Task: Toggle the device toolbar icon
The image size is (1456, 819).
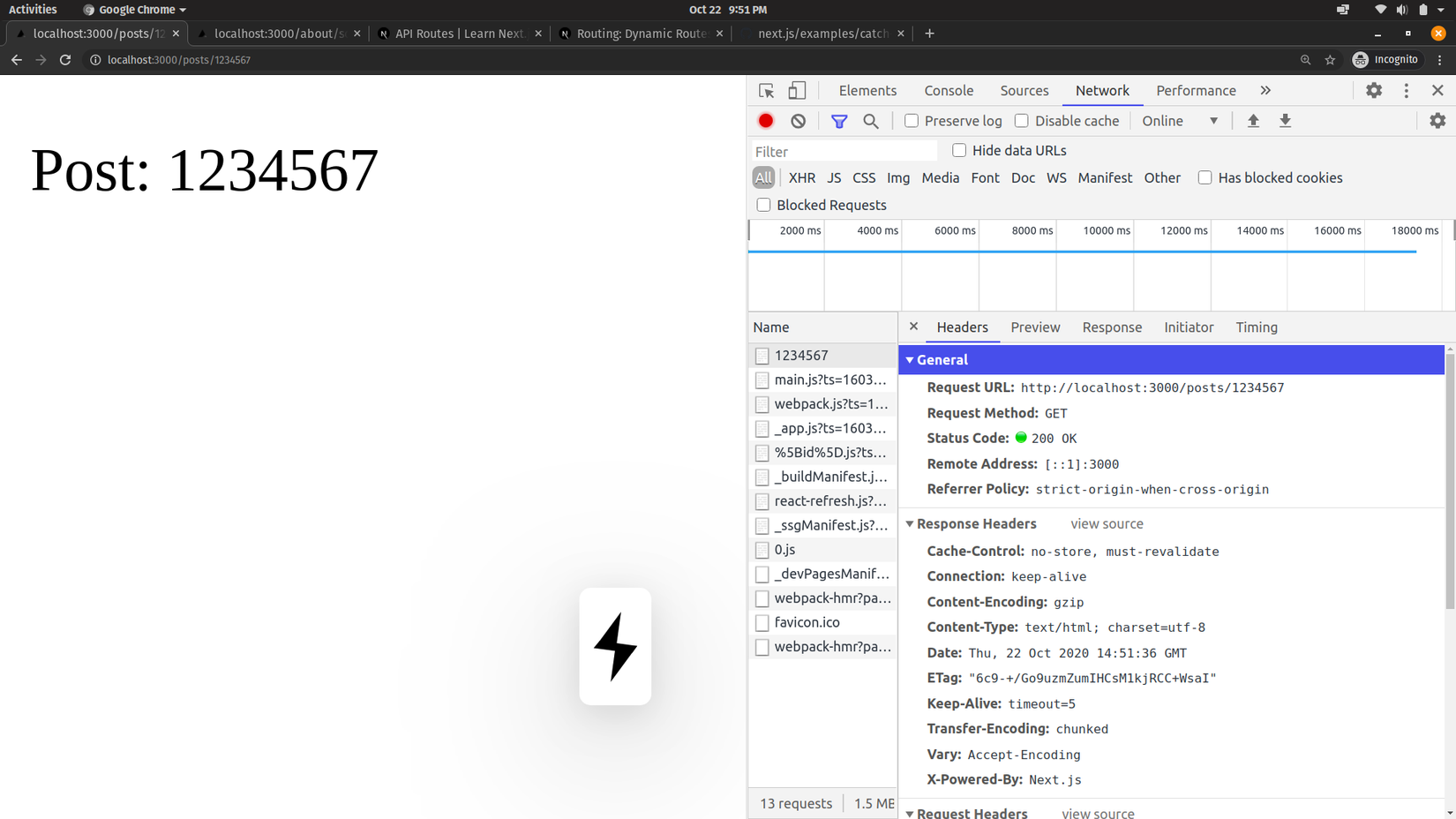Action: (797, 91)
